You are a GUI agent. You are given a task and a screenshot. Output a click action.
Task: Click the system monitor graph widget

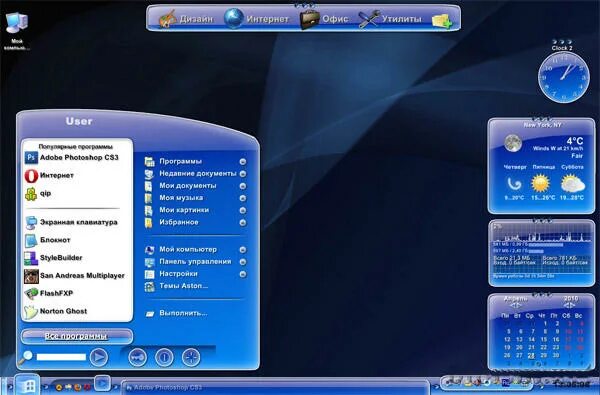tap(541, 253)
